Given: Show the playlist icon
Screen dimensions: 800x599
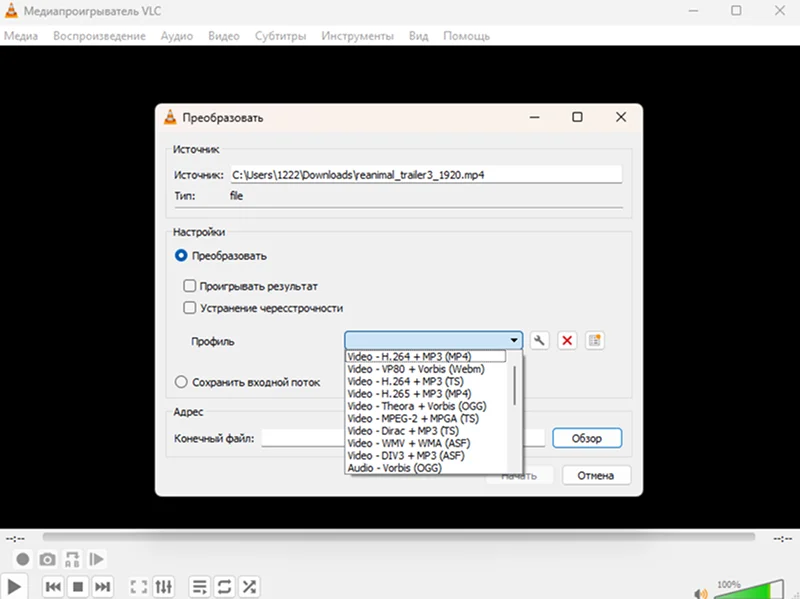Looking at the screenshot, I should (x=199, y=587).
